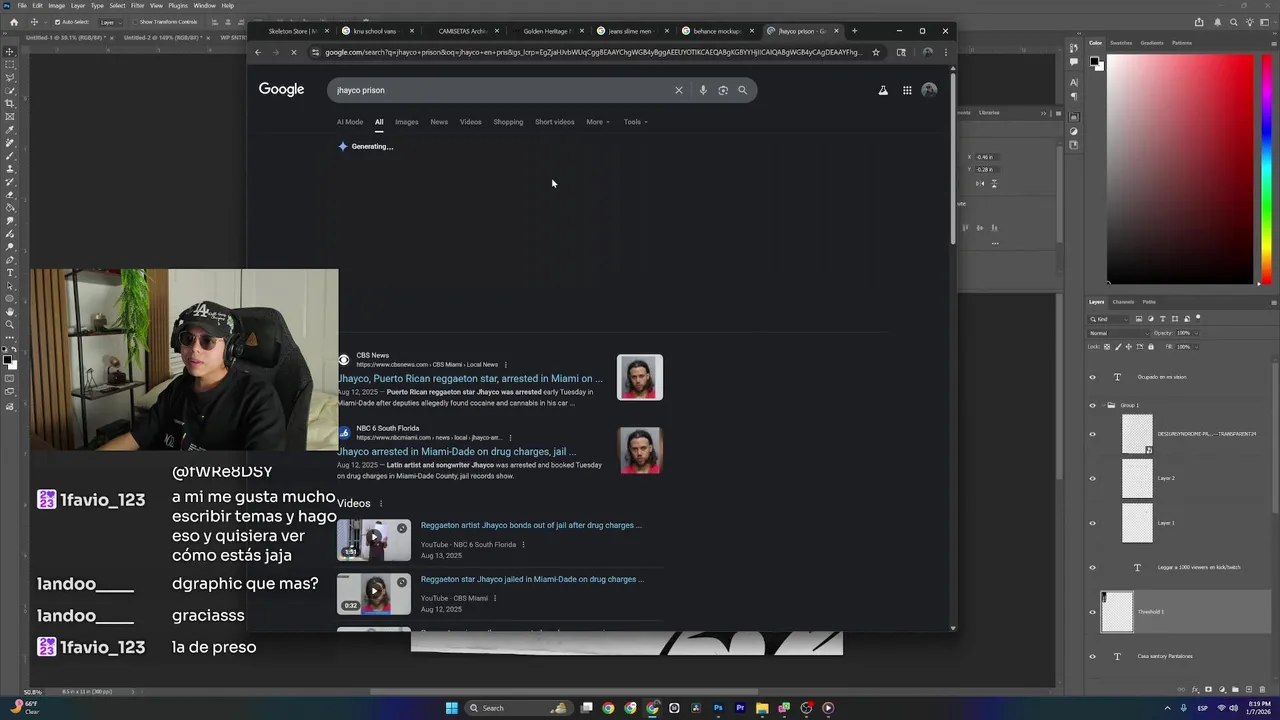
Task: Open Color panel flyout menu
Action: (x=1272, y=43)
